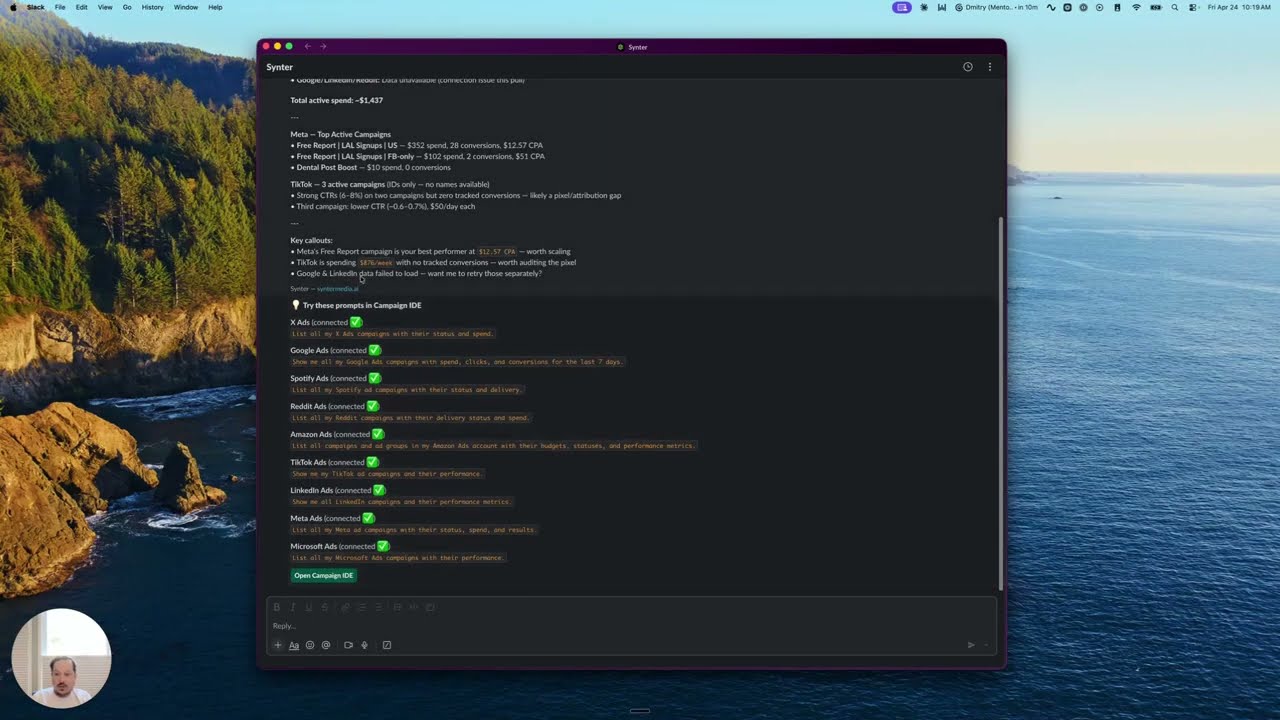The width and height of the screenshot is (1280, 720).
Task: Open the three-dot more options menu
Action: point(990,67)
